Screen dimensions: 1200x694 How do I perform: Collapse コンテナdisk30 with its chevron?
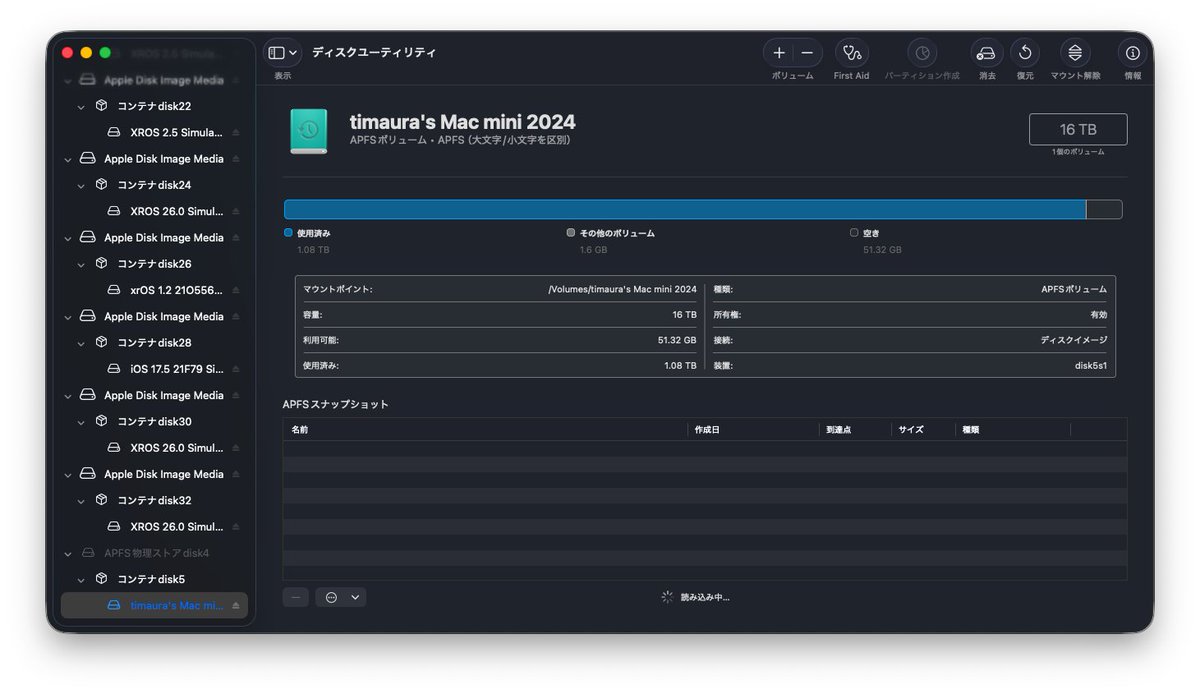pyautogui.click(x=81, y=422)
